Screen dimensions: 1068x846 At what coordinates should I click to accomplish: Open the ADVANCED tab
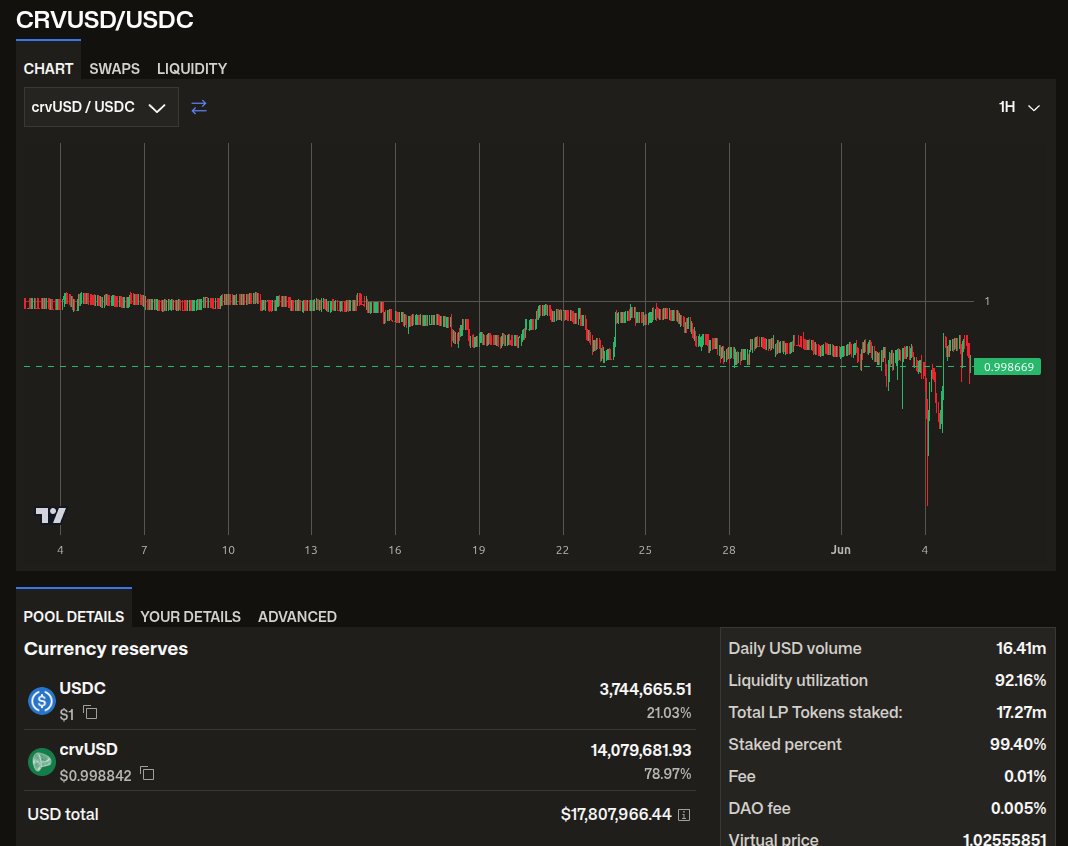tap(297, 616)
